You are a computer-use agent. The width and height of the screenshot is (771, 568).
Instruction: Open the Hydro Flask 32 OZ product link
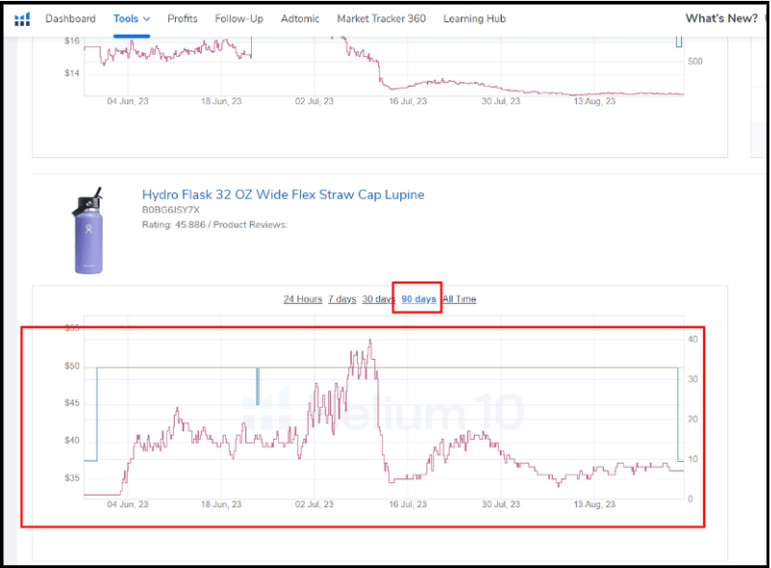coord(283,195)
